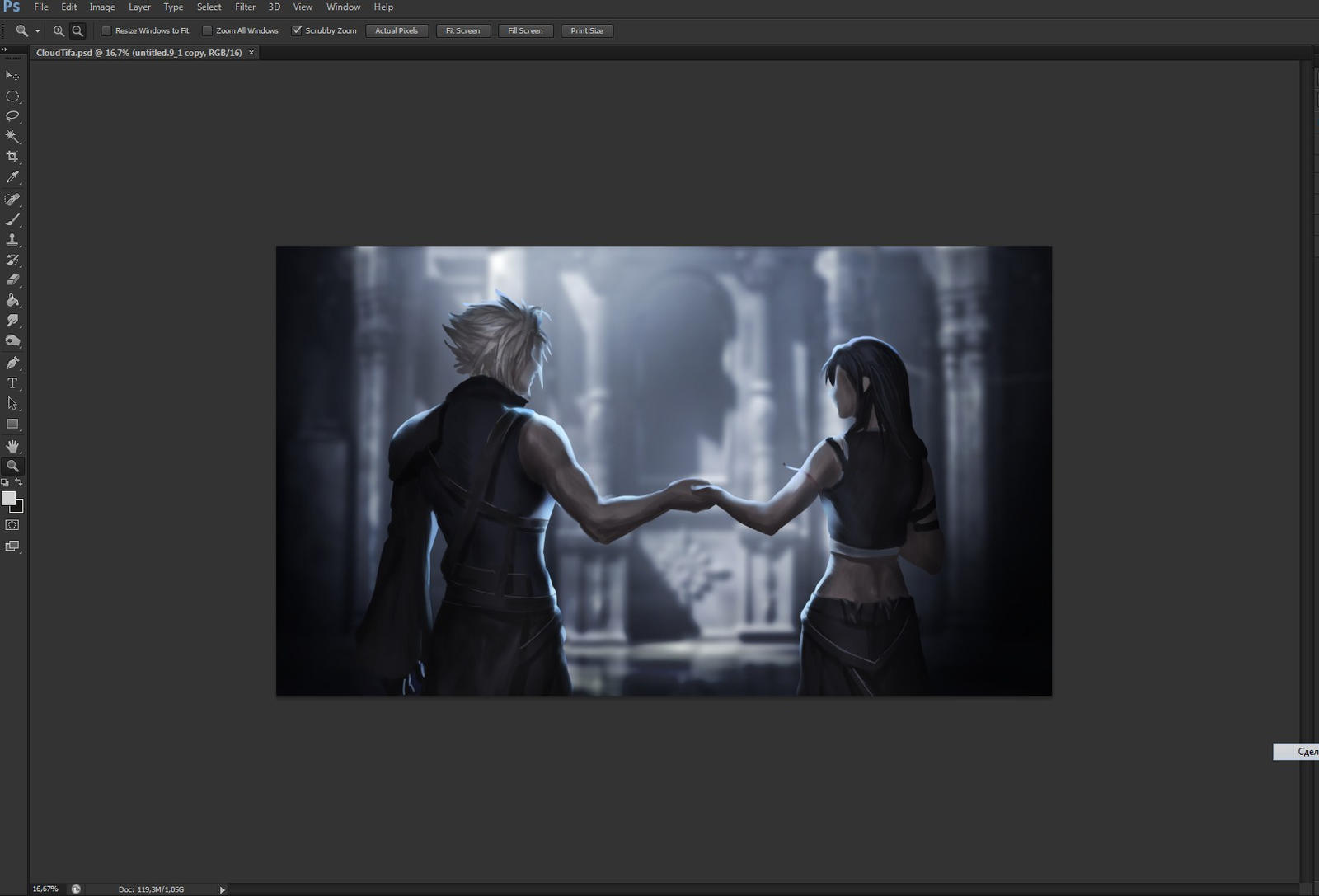Select the Brush tool

[12, 220]
